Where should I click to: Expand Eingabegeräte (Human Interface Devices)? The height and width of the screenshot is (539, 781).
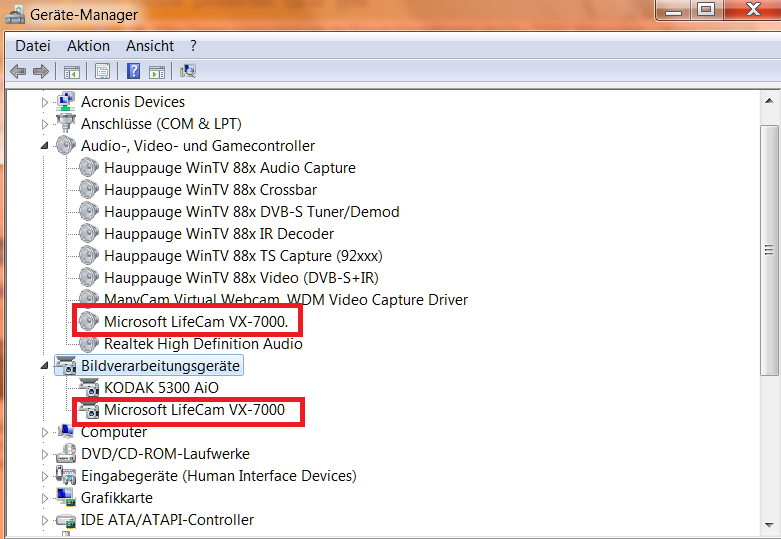[x=44, y=476]
